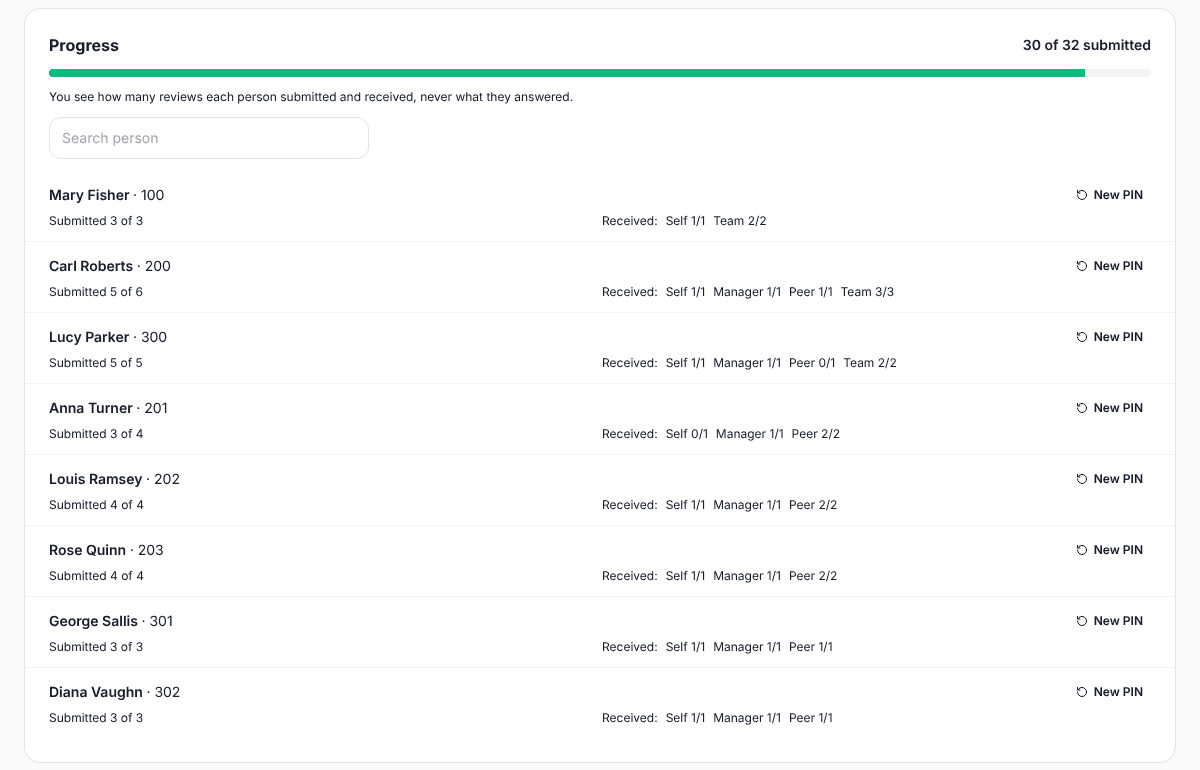Generate a New PIN for George Sallis
This screenshot has height=770, width=1200.
1109,621
